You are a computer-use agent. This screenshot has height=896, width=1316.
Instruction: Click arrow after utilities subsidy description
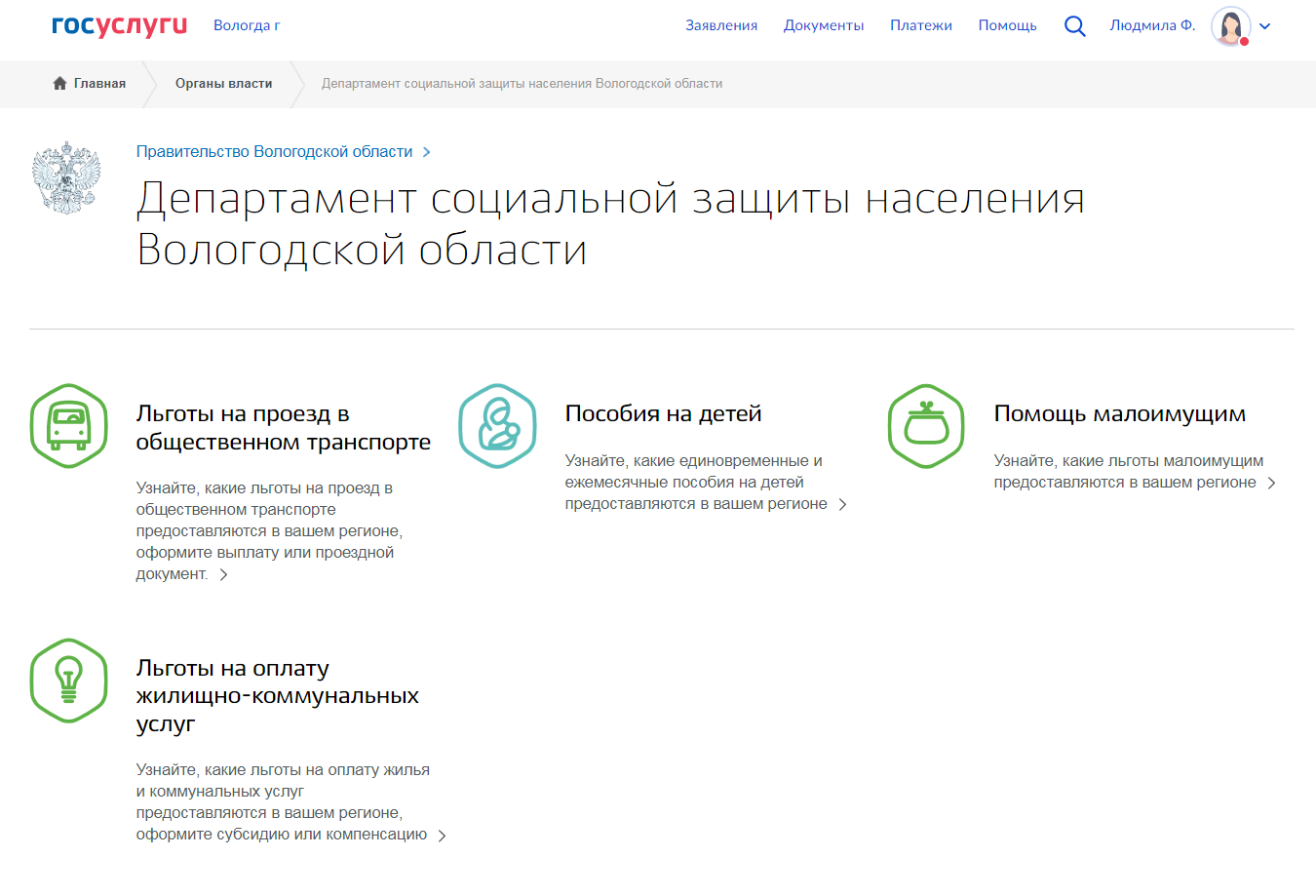[x=443, y=836]
